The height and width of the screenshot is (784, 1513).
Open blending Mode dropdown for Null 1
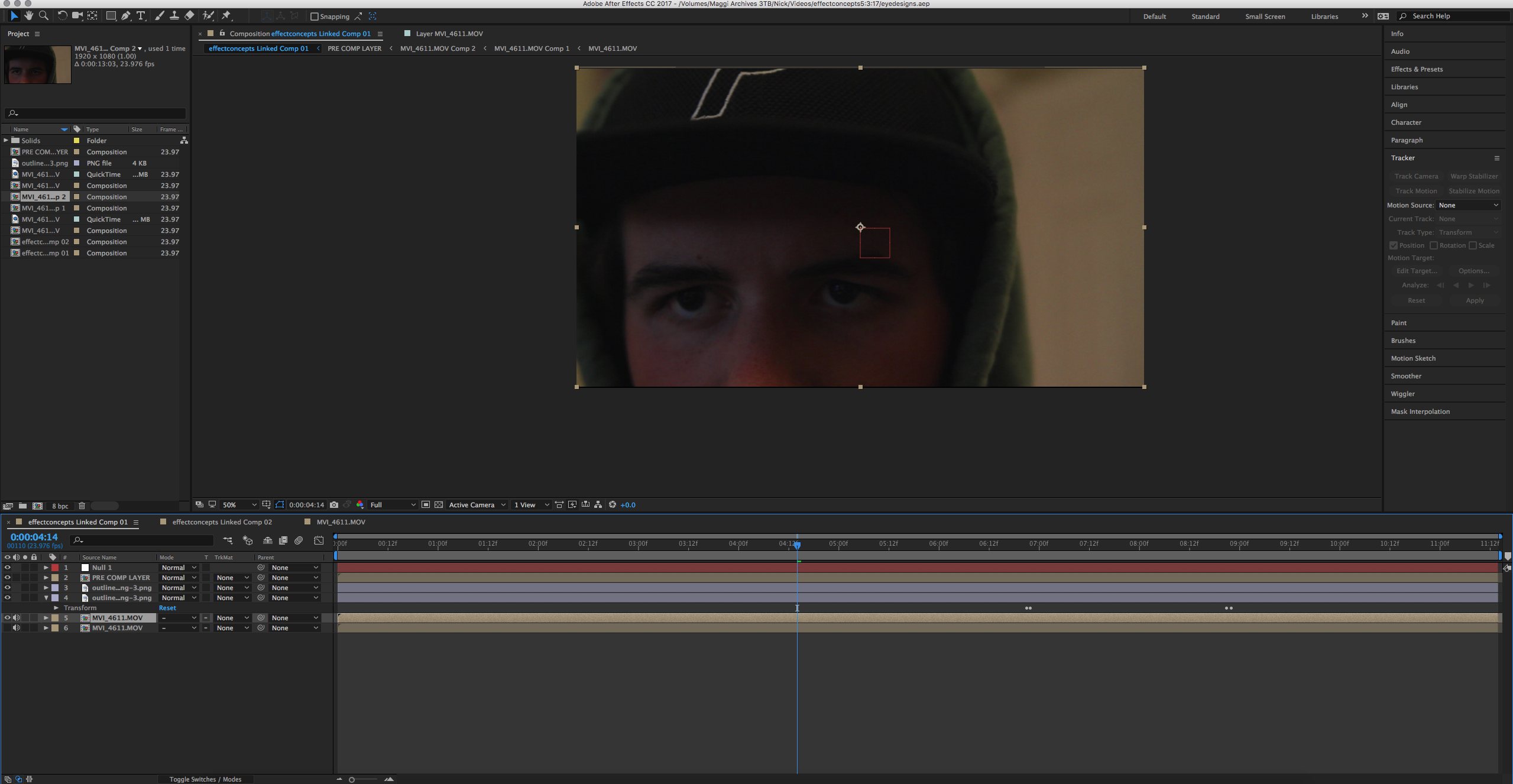click(x=179, y=568)
